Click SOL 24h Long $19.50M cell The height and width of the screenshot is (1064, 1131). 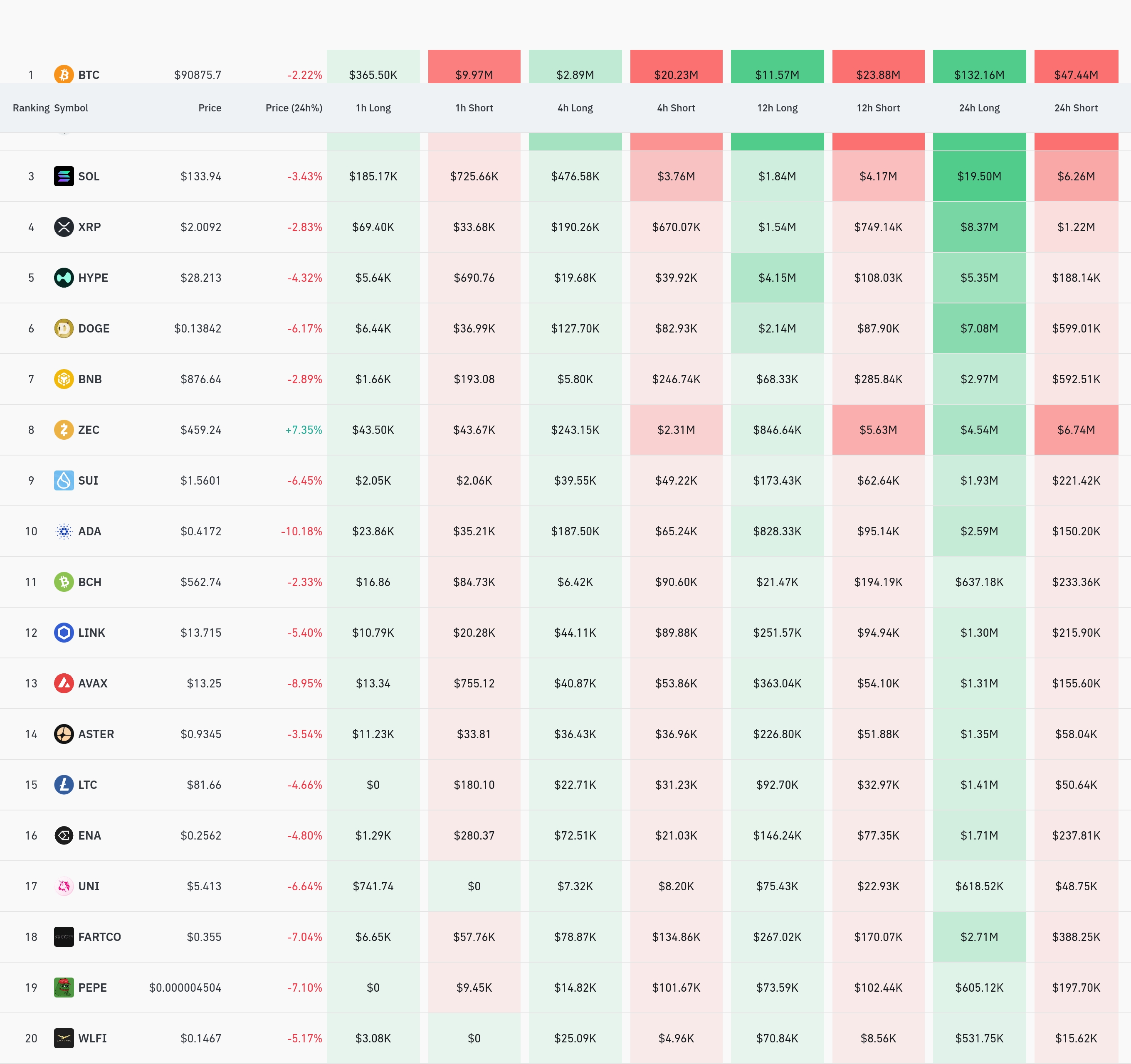978,176
